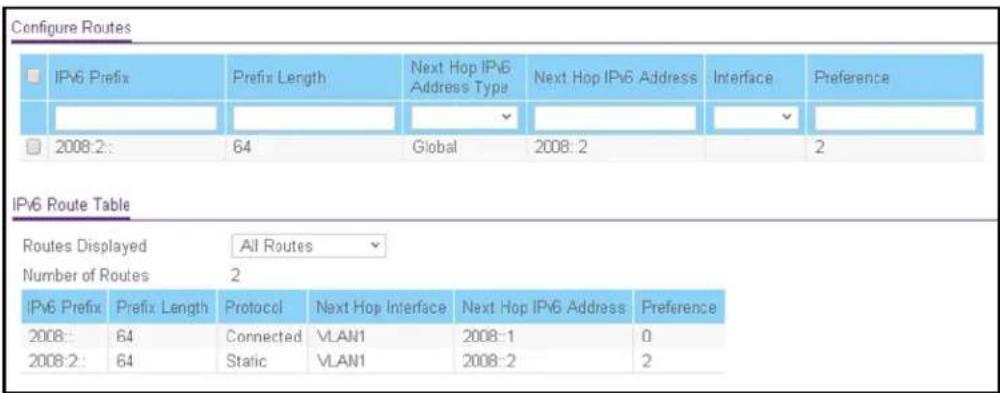Click the Connected protocol cell

[x=263, y=336]
